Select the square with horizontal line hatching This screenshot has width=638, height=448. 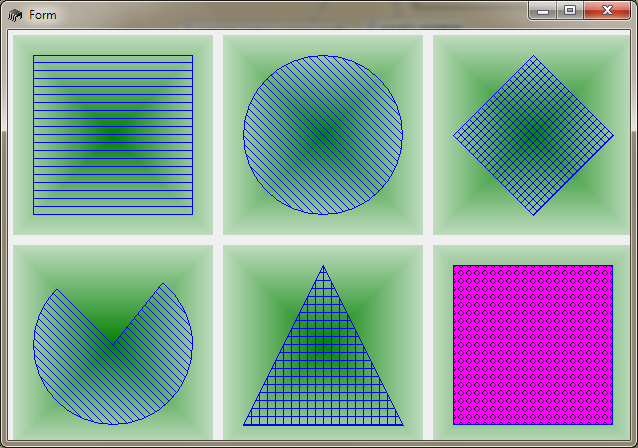(113, 135)
